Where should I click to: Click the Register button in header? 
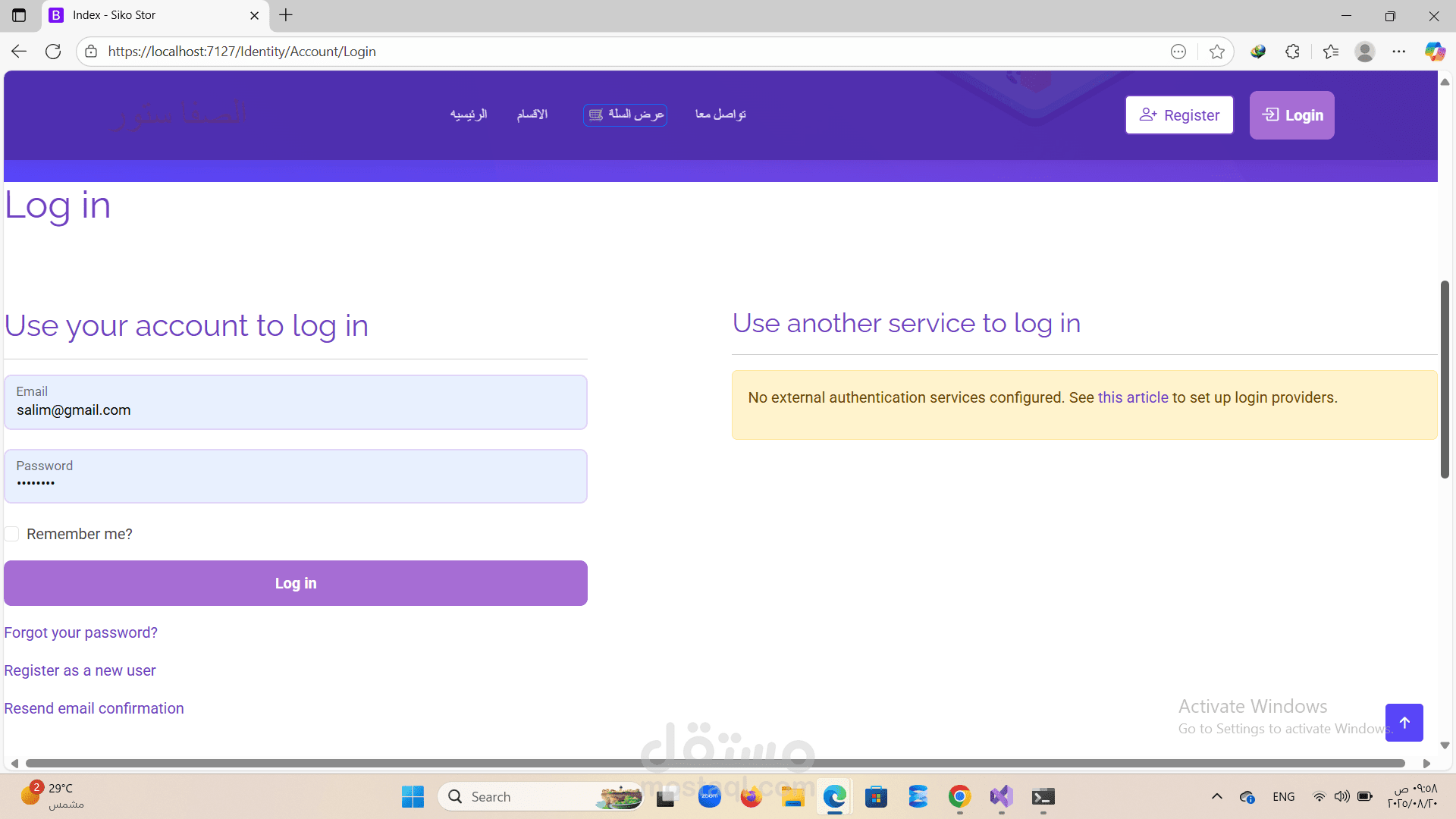coord(1179,115)
